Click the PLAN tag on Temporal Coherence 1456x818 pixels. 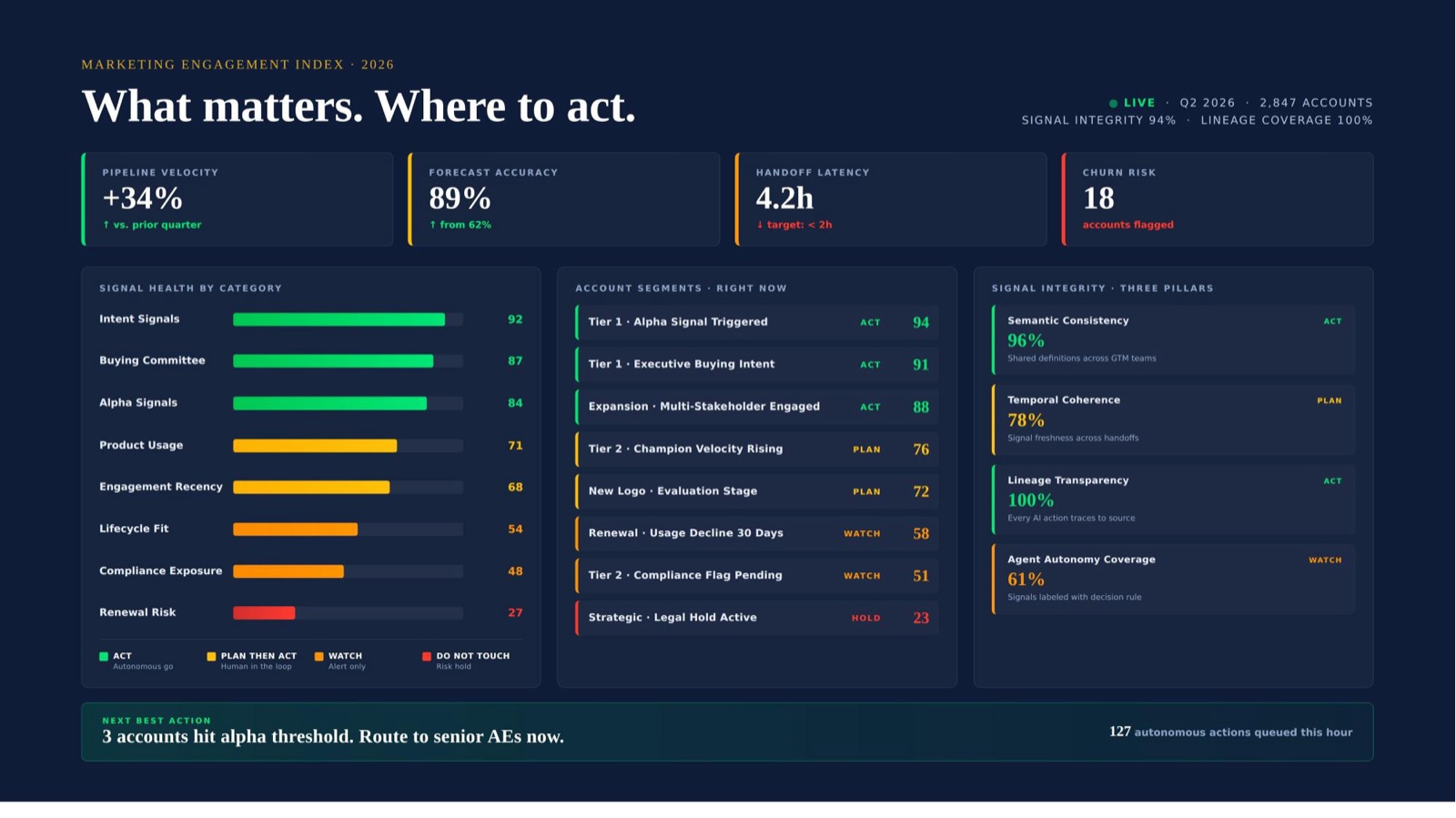point(1330,400)
